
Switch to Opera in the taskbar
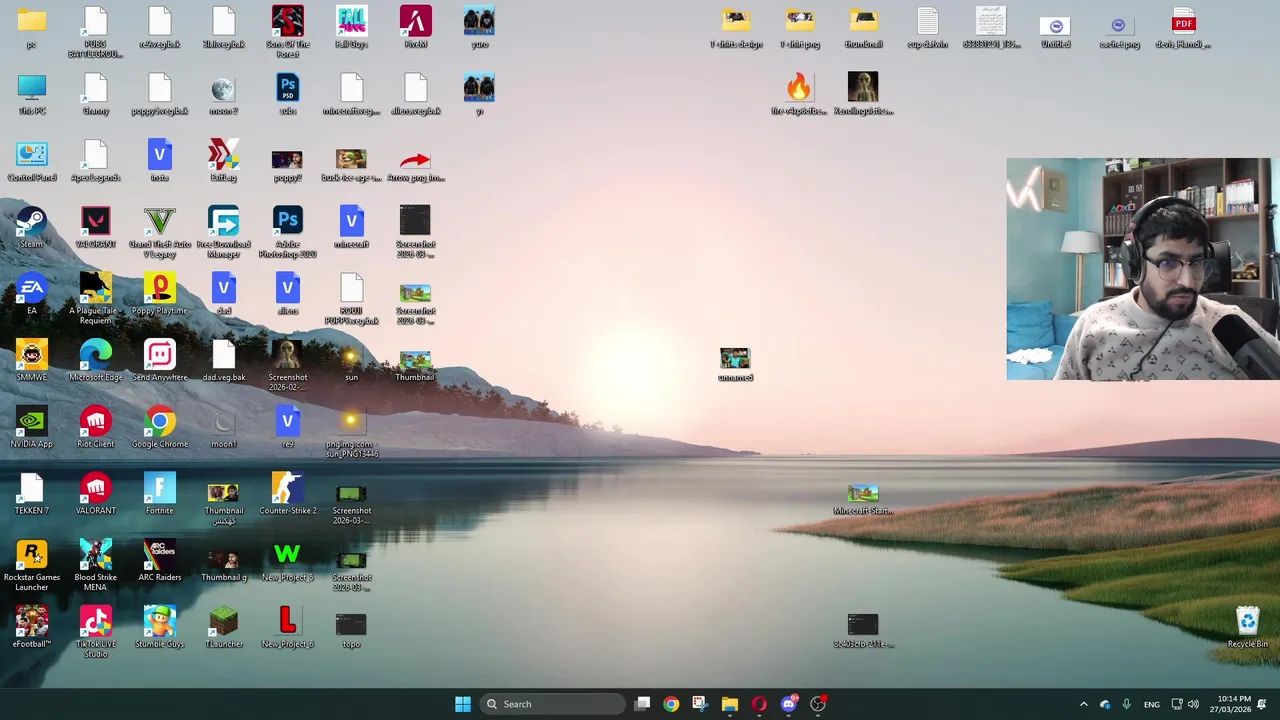click(759, 704)
